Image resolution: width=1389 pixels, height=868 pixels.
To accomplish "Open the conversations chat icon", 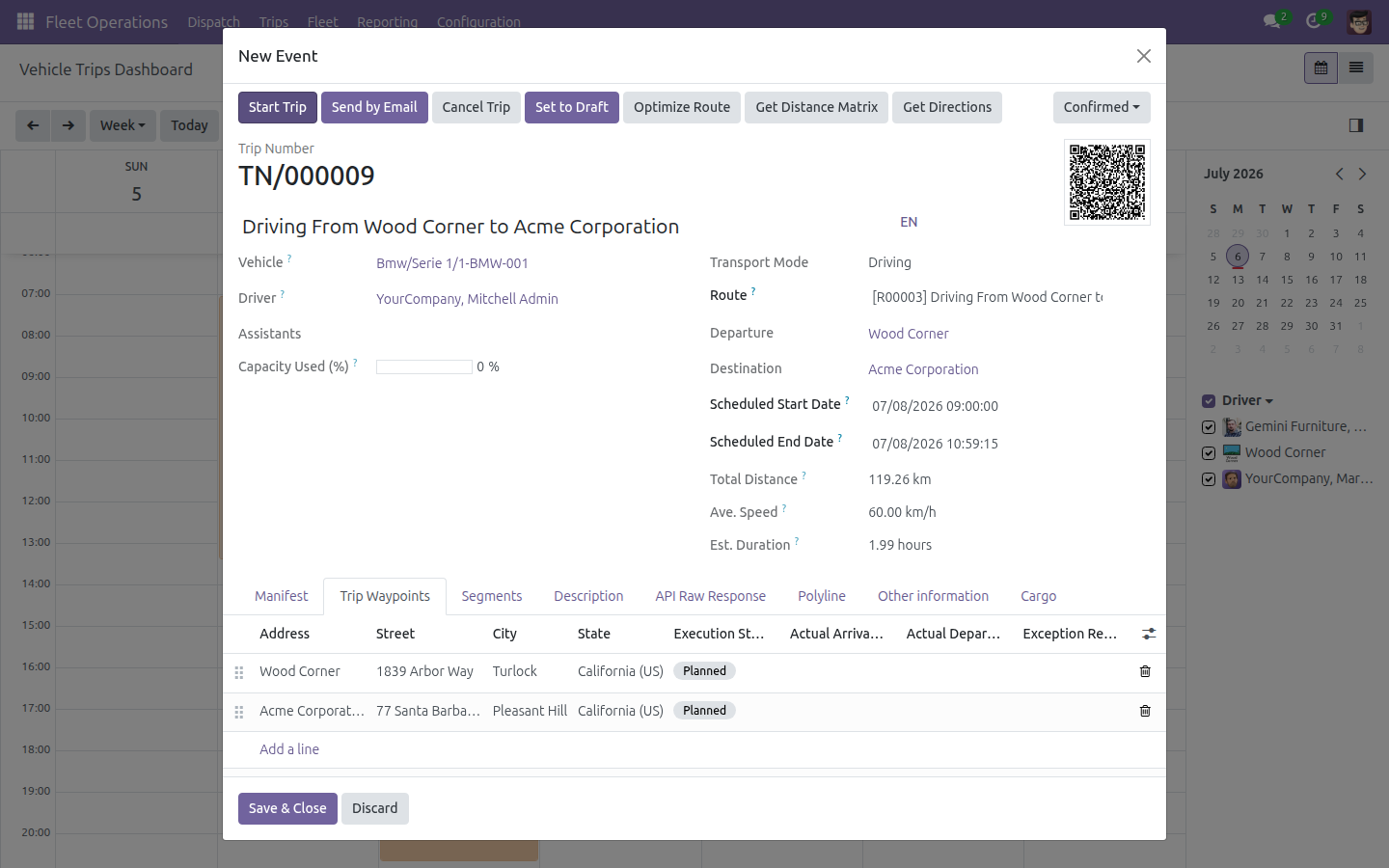I will click(x=1272, y=21).
